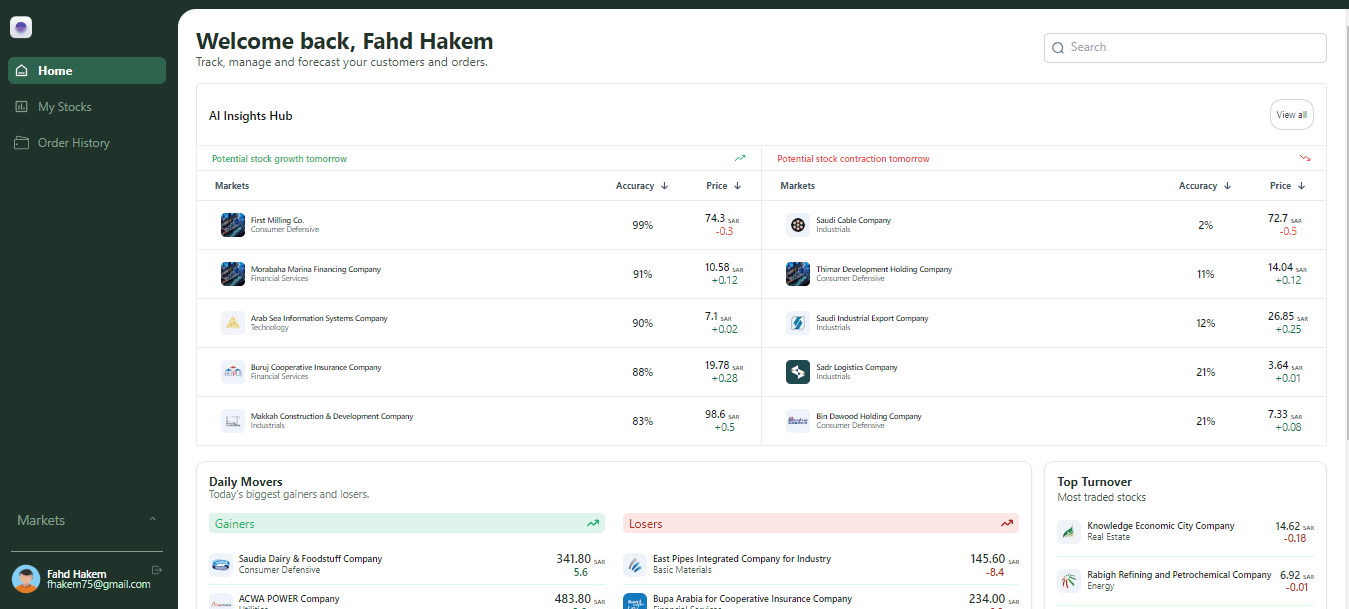Open Sadr Logistics Company link

[x=857, y=367]
